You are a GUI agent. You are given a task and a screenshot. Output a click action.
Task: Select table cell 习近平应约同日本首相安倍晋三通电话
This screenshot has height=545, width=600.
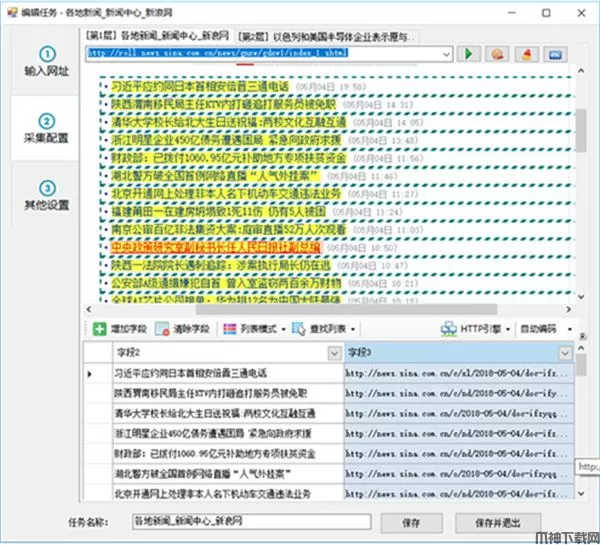point(228,373)
